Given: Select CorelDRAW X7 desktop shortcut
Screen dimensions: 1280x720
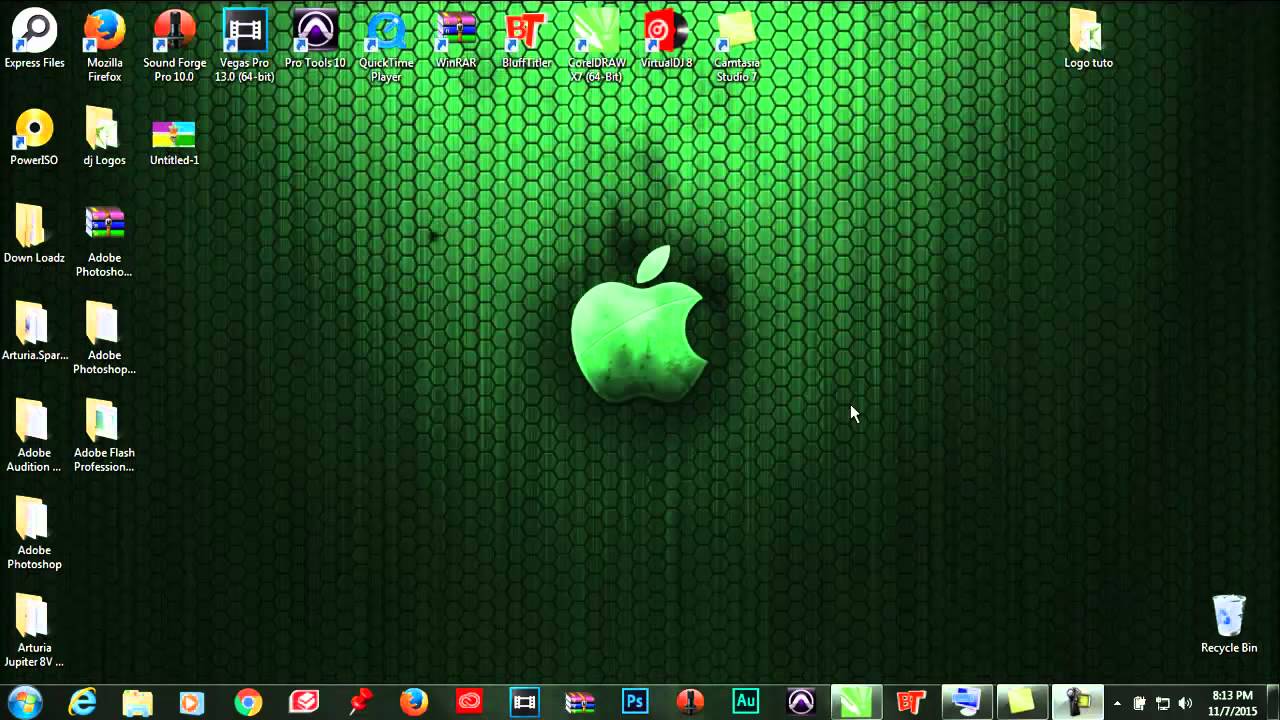Looking at the screenshot, I should 597,47.
